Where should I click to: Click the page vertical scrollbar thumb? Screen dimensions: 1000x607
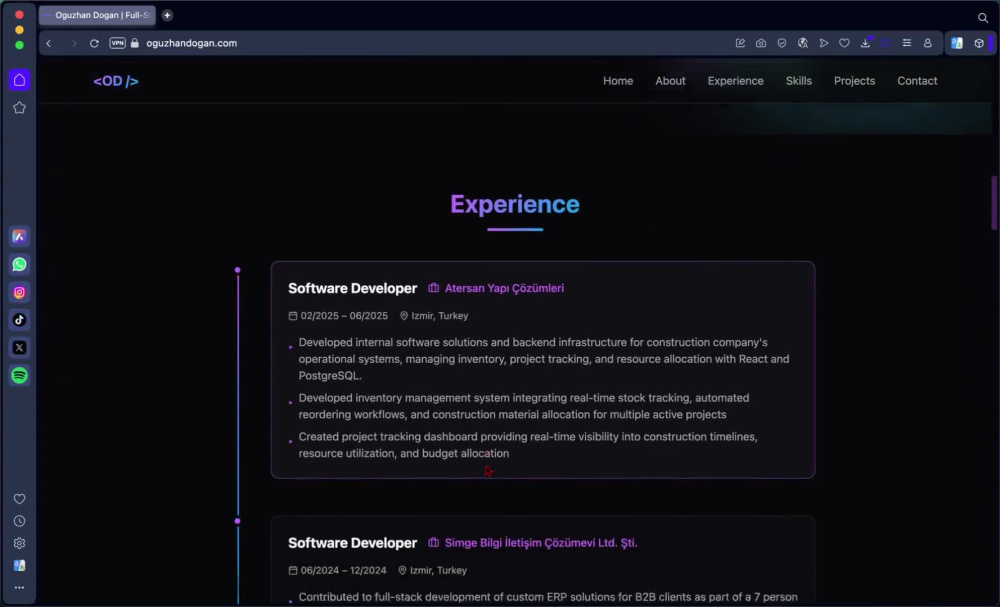tap(994, 203)
